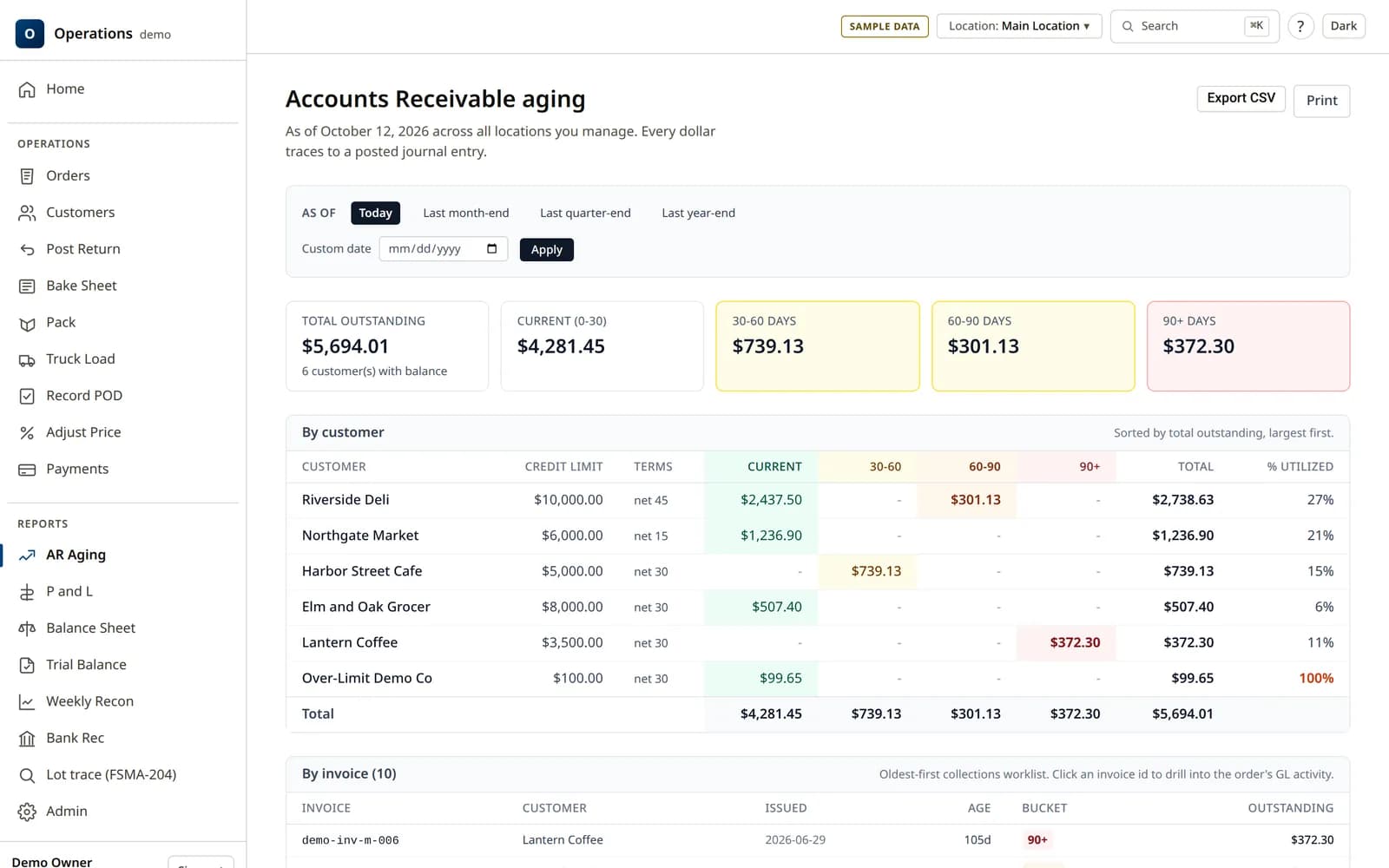Viewport: 1389px width, 868px height.
Task: Select Last quarter-end as-of option
Action: [x=585, y=213]
